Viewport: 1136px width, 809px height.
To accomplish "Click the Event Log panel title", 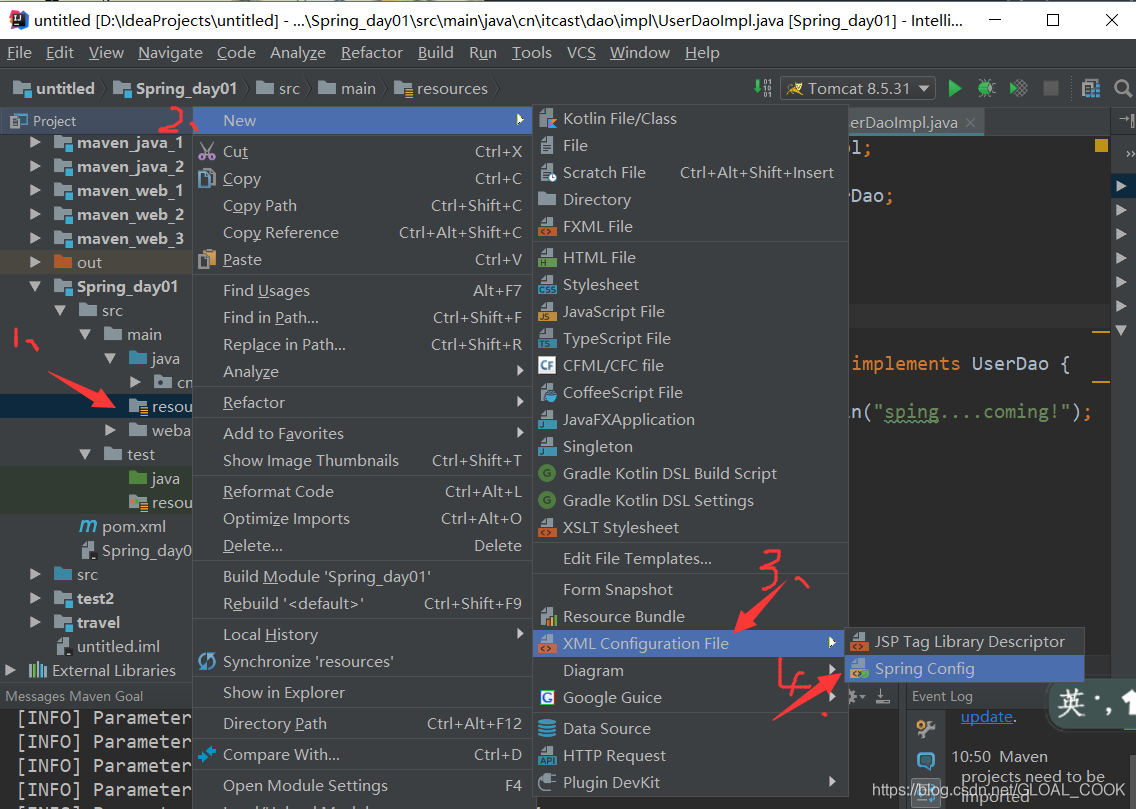I will (x=942, y=697).
